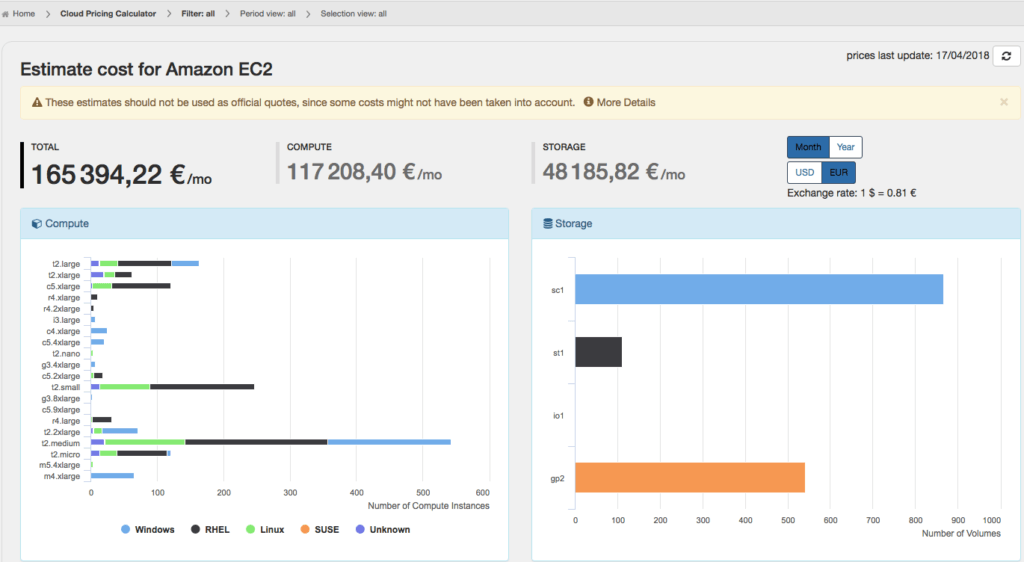Toggle Linux series in legend

click(264, 529)
